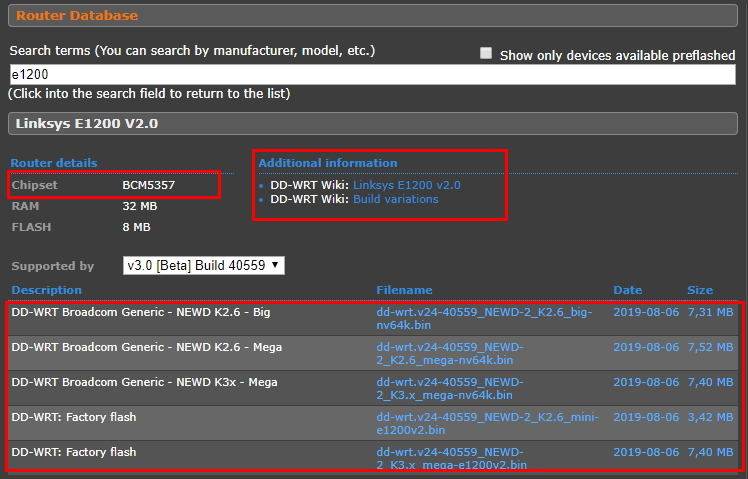Click the Size column header

coord(700,290)
